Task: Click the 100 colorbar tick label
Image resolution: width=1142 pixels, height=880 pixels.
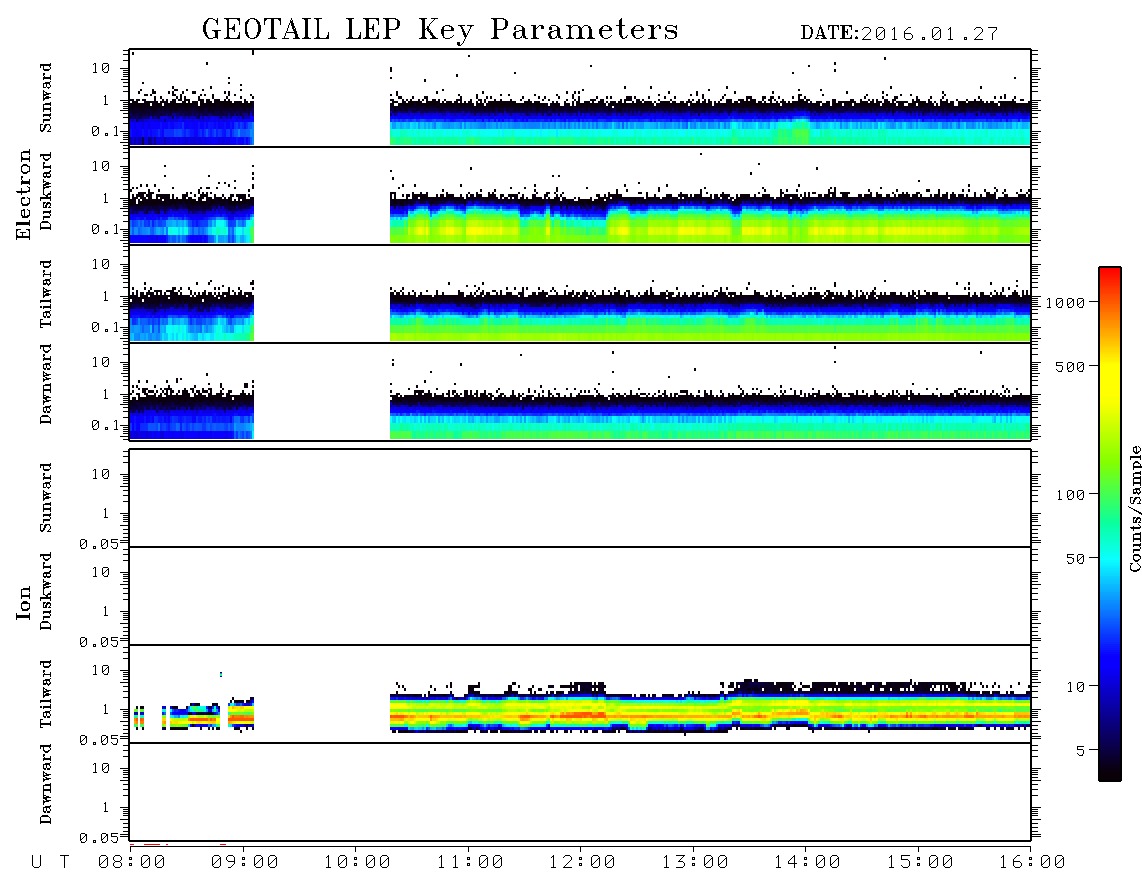Action: pyautogui.click(x=1071, y=495)
